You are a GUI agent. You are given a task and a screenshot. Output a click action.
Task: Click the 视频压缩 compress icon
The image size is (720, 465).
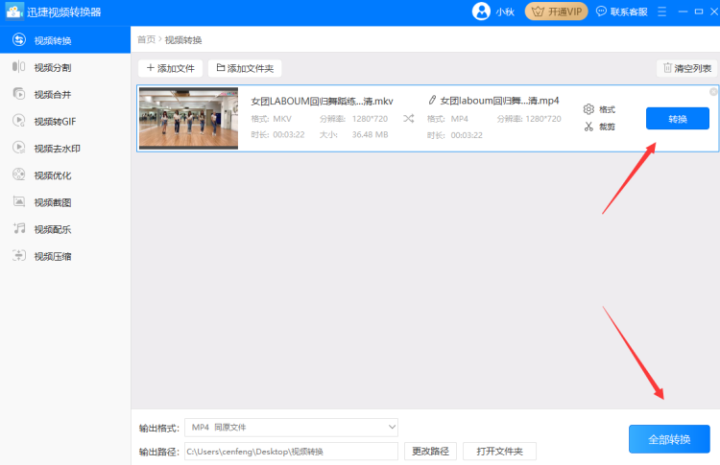point(19,256)
